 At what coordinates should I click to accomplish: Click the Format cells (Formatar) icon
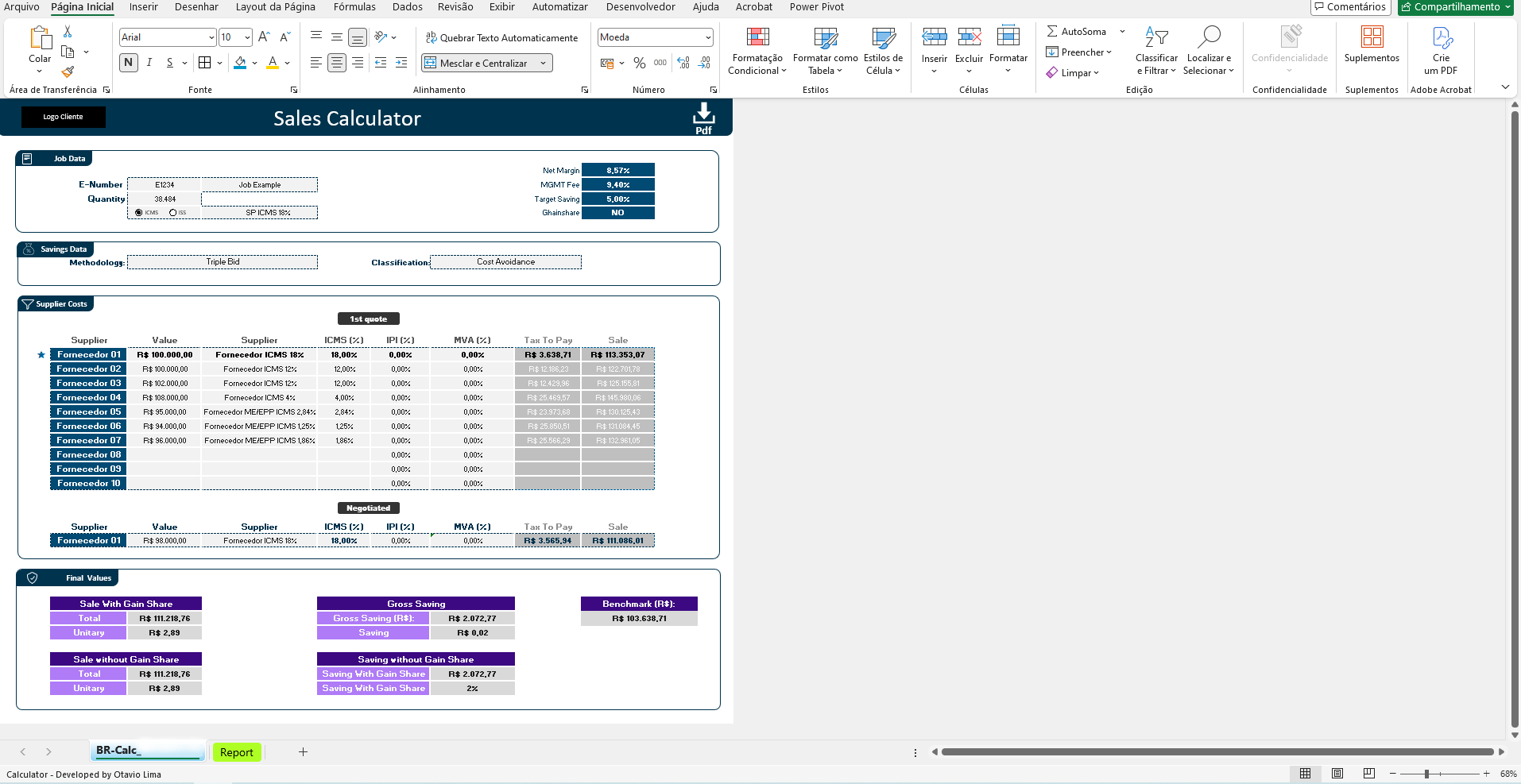click(x=1008, y=37)
